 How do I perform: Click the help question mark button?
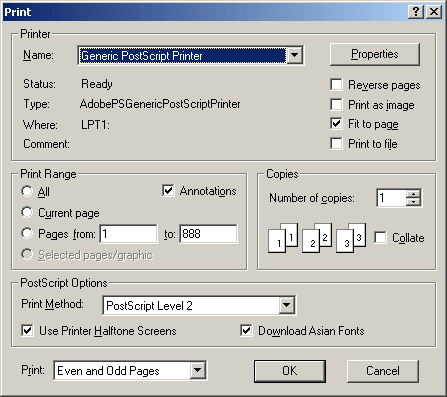tap(416, 12)
